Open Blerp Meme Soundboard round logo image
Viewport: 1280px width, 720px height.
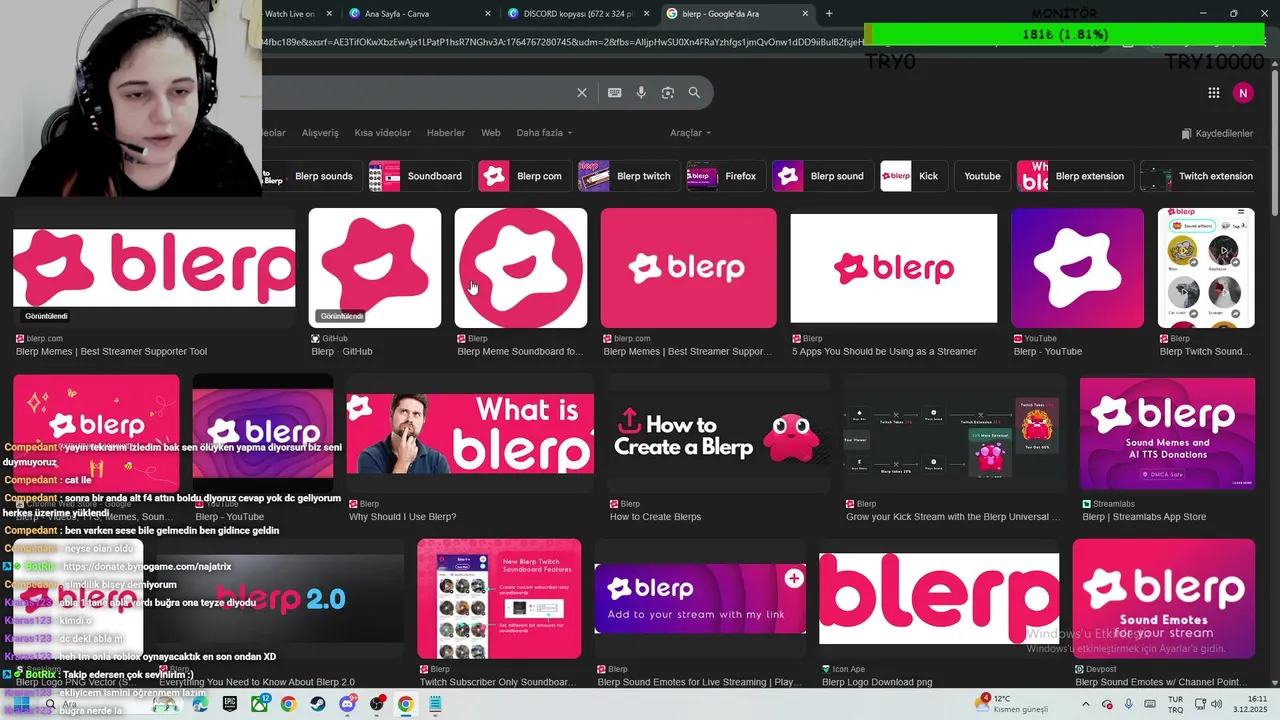521,268
